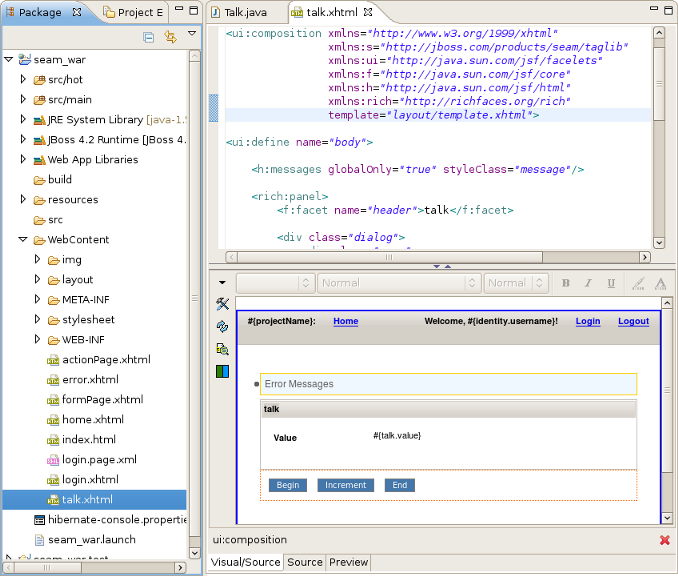The width and height of the screenshot is (678, 576).
Task: Open the visual editor preferences tools icon
Action: (x=223, y=304)
